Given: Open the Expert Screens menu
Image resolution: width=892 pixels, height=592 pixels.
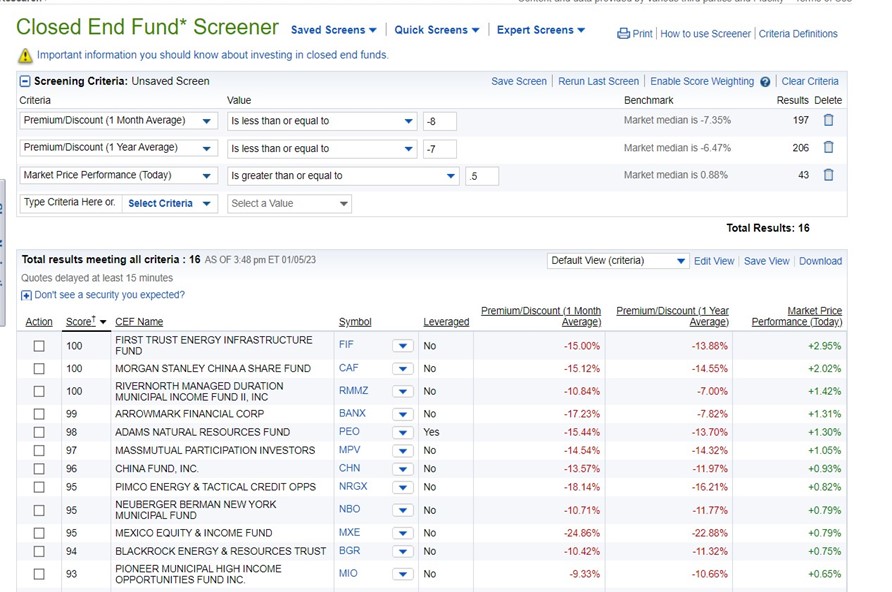Looking at the screenshot, I should coord(541,30).
